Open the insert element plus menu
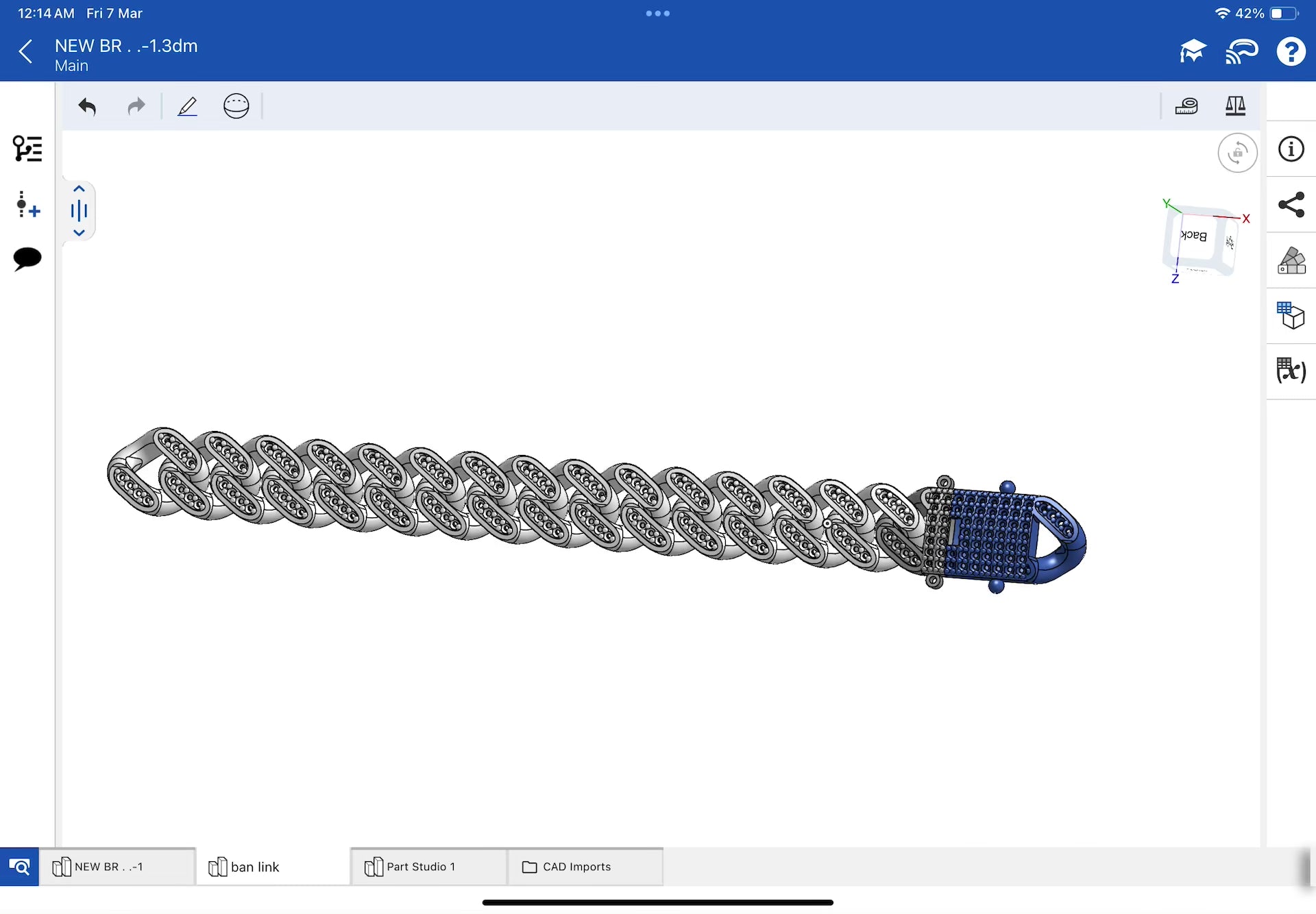The height and width of the screenshot is (914, 1316). click(x=27, y=204)
